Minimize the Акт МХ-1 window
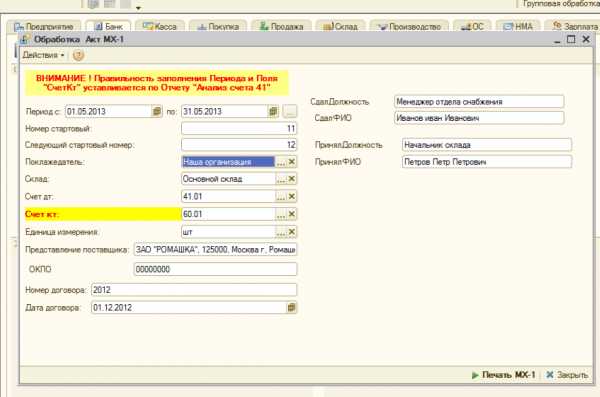The image size is (600, 397). (x=557, y=40)
